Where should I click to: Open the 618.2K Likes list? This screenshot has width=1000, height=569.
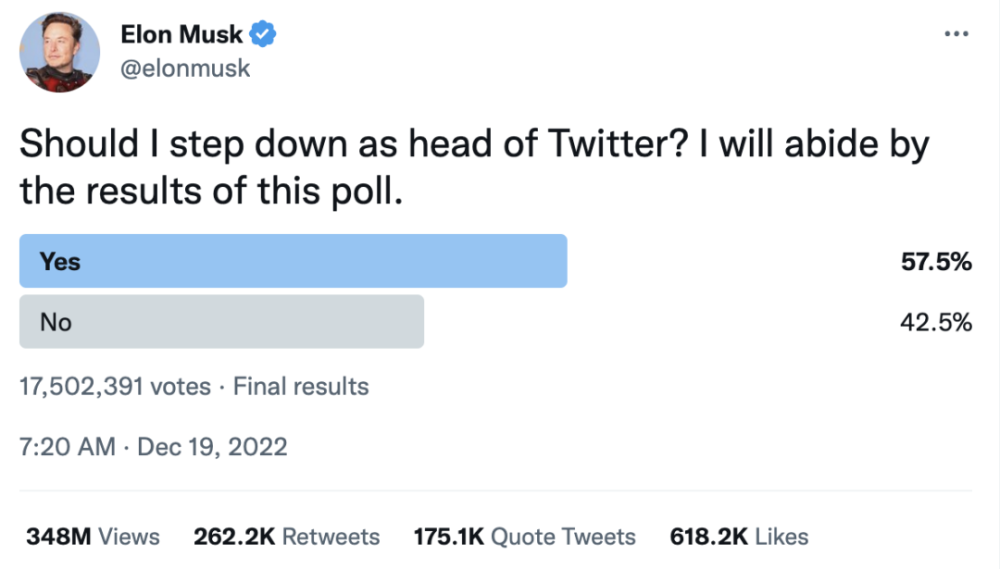click(738, 537)
